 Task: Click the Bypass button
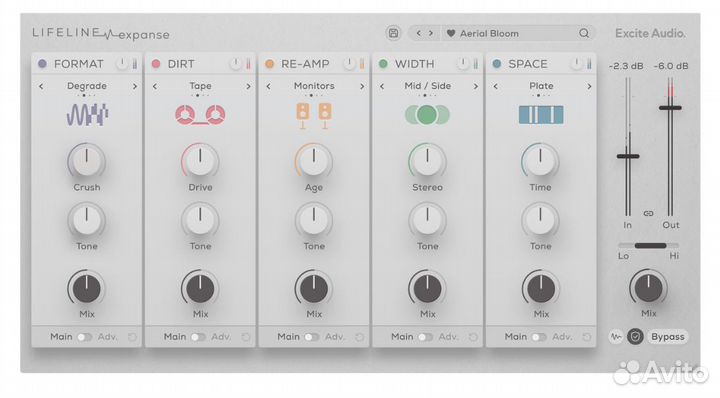pos(668,337)
